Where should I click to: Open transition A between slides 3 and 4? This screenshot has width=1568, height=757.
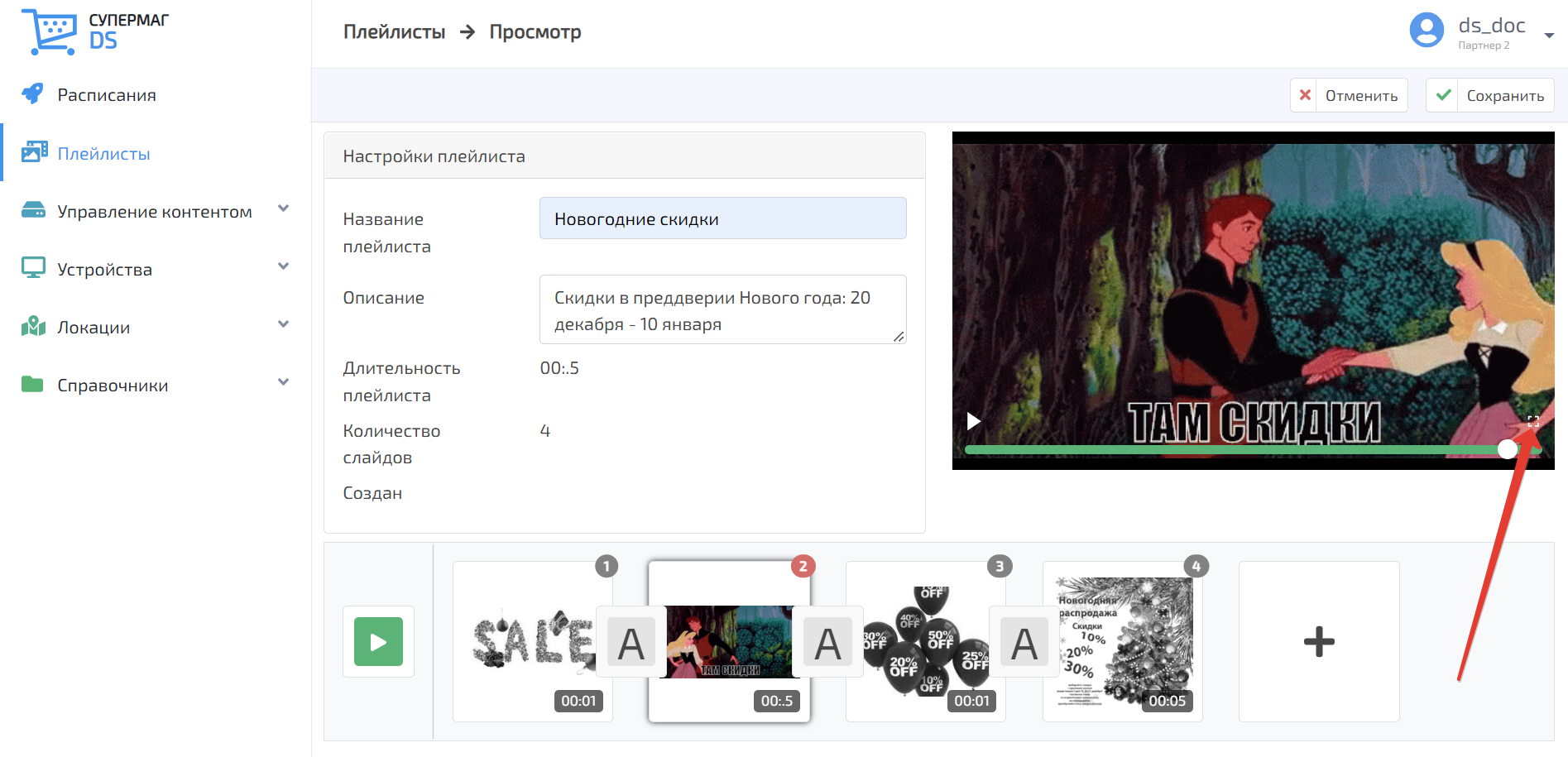tap(1024, 642)
